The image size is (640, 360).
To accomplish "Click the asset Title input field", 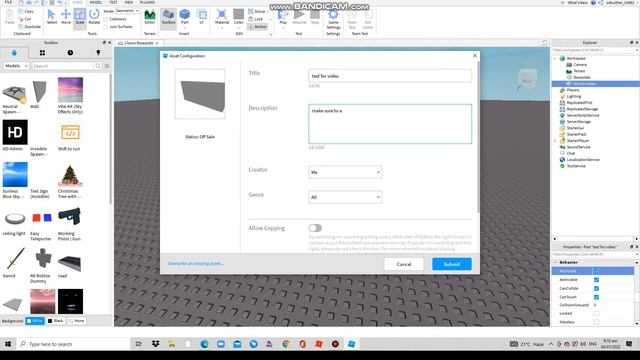I will point(390,76).
